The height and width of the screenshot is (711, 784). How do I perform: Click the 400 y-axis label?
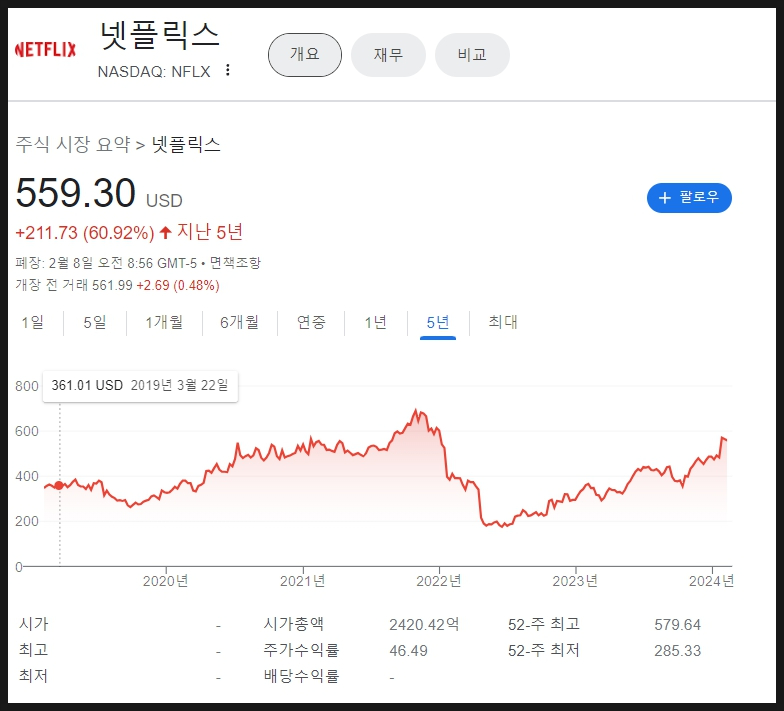tap(26, 476)
